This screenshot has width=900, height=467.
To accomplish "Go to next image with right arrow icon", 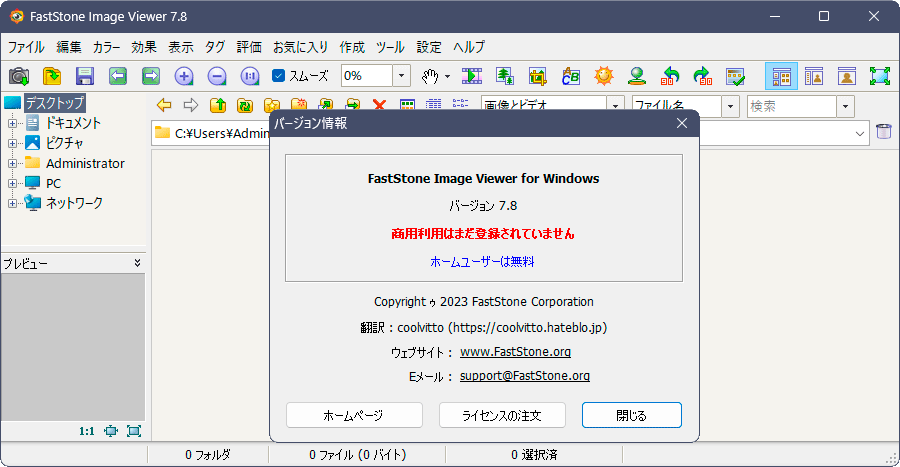I will pos(151,76).
